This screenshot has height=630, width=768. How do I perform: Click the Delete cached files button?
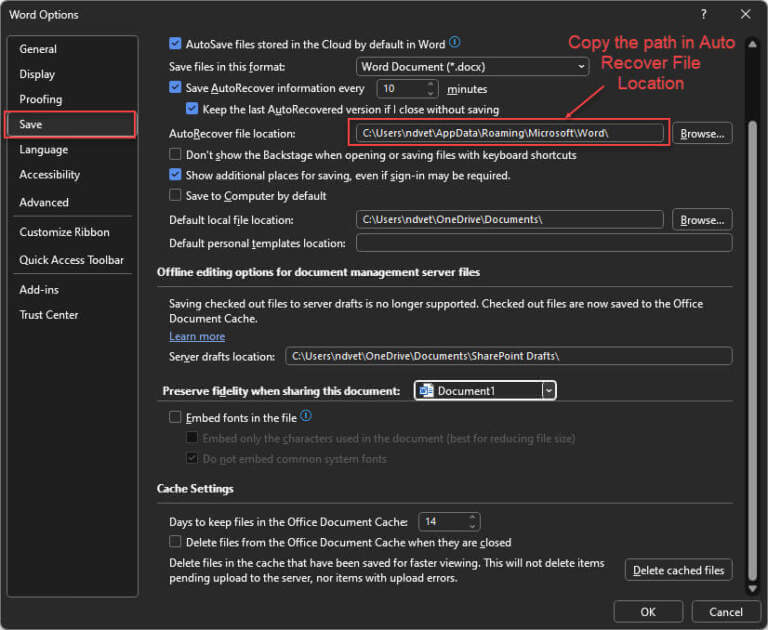(x=678, y=570)
